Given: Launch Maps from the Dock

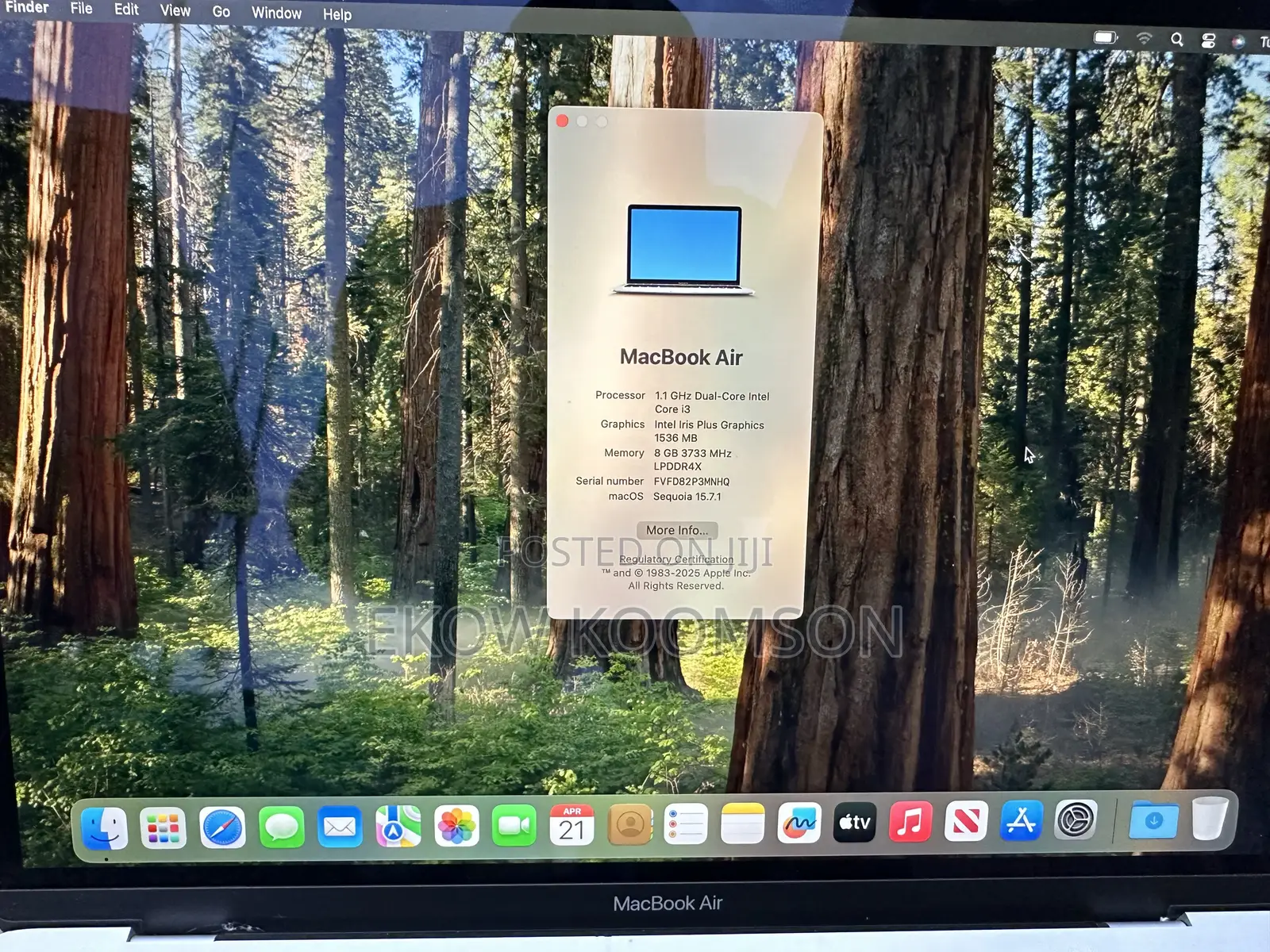Looking at the screenshot, I should pyautogui.click(x=398, y=826).
